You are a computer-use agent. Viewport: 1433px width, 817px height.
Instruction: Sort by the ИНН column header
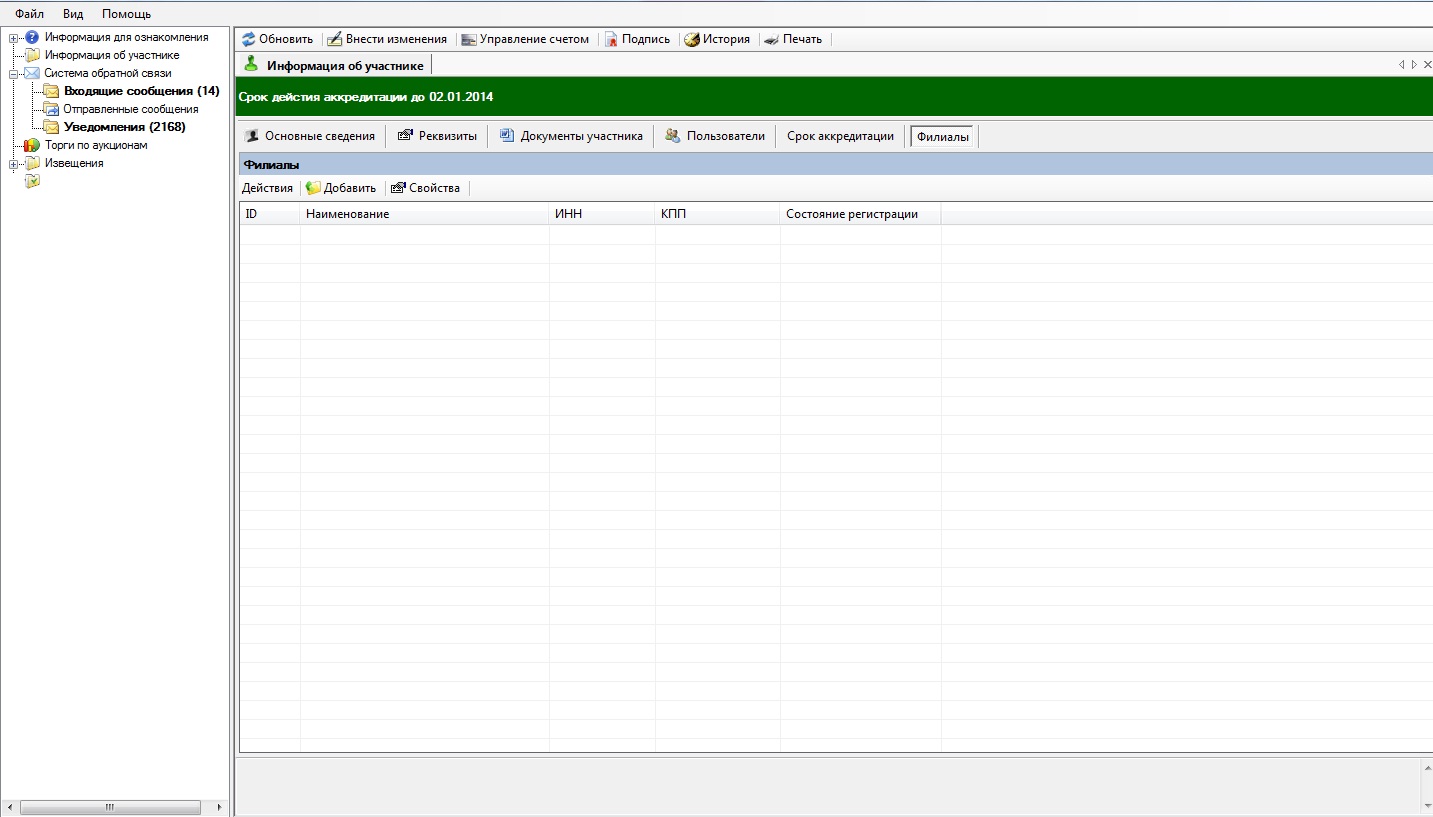click(x=602, y=214)
